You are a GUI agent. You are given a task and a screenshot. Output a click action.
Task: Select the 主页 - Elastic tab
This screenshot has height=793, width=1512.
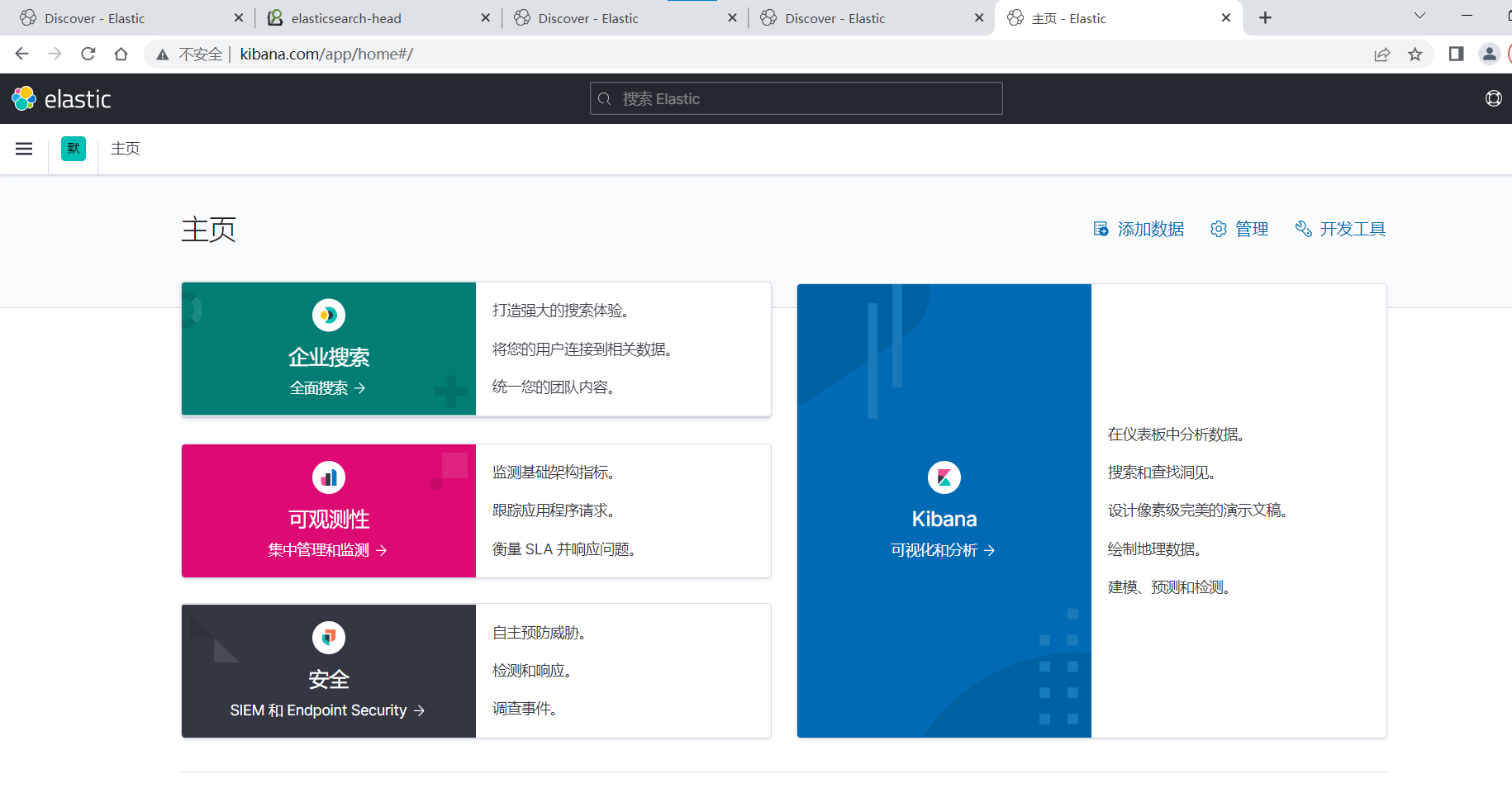(1118, 18)
